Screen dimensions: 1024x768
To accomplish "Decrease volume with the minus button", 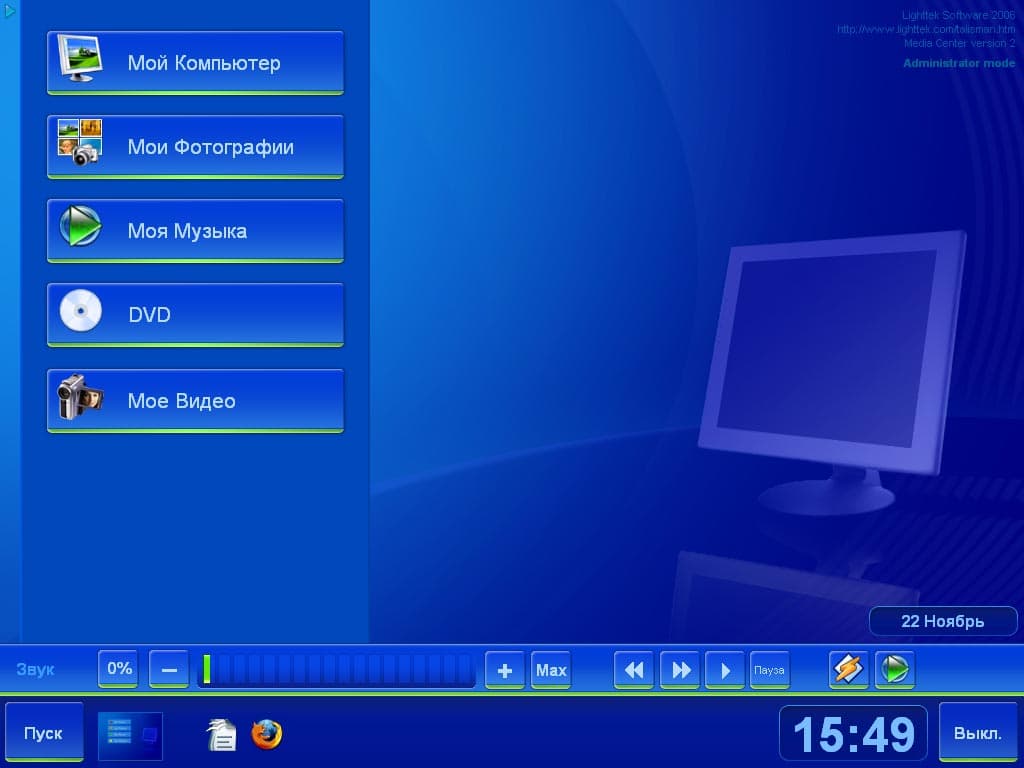I will click(169, 669).
